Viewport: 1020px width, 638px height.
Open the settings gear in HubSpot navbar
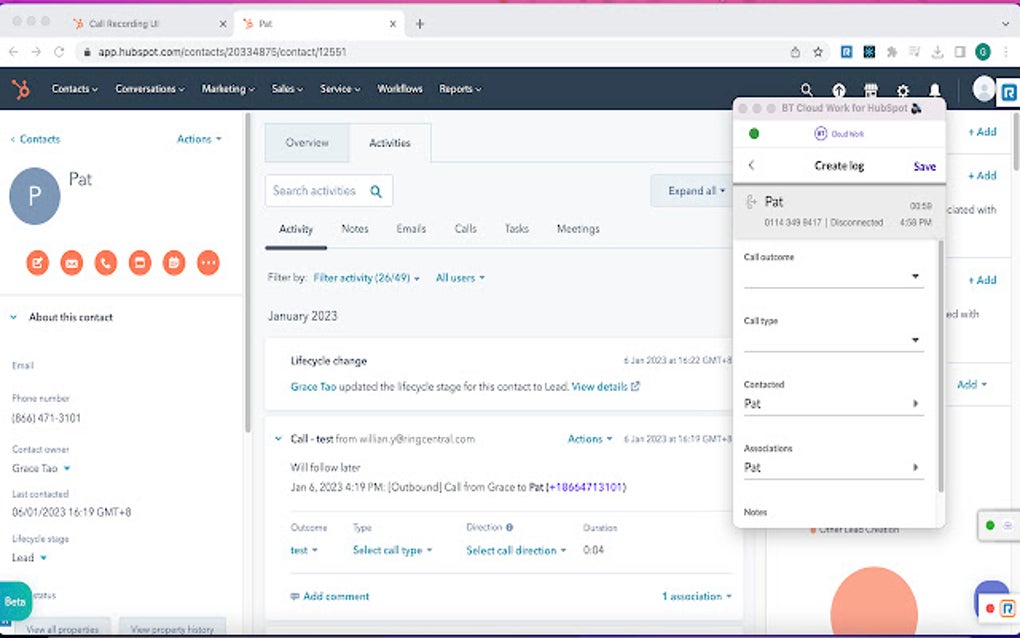pyautogui.click(x=902, y=90)
